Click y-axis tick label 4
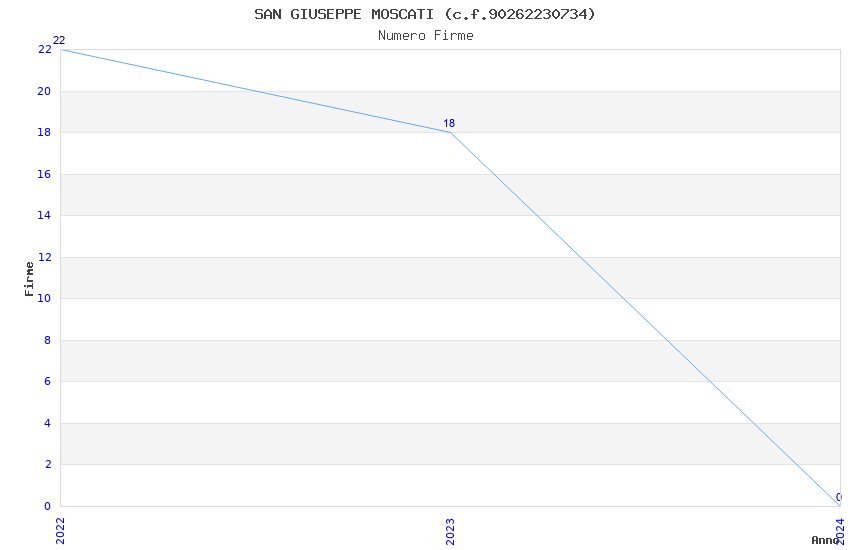Screen dimensions: 850x550 [48, 423]
